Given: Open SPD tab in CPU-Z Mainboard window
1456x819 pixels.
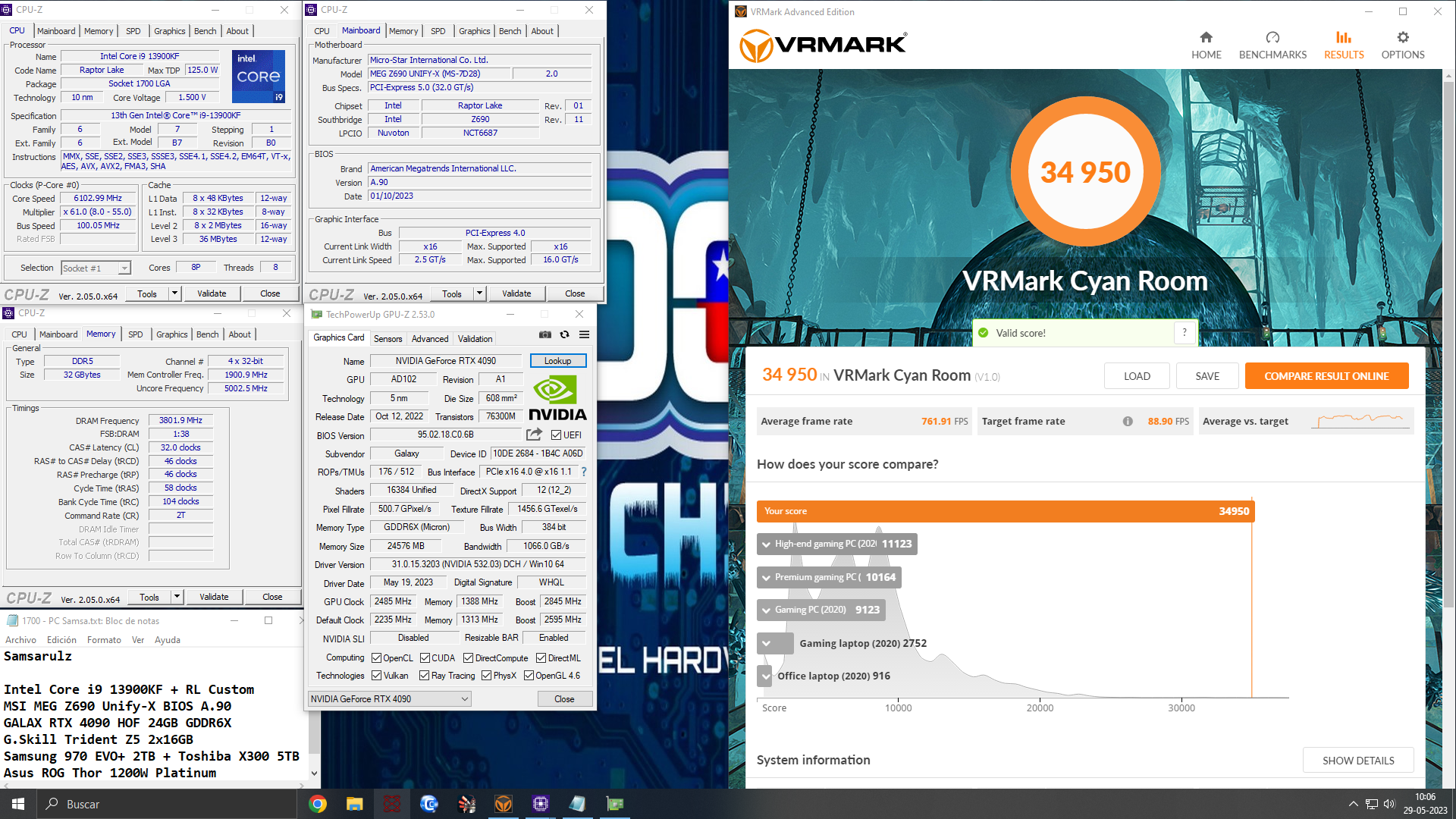Looking at the screenshot, I should click(x=438, y=31).
